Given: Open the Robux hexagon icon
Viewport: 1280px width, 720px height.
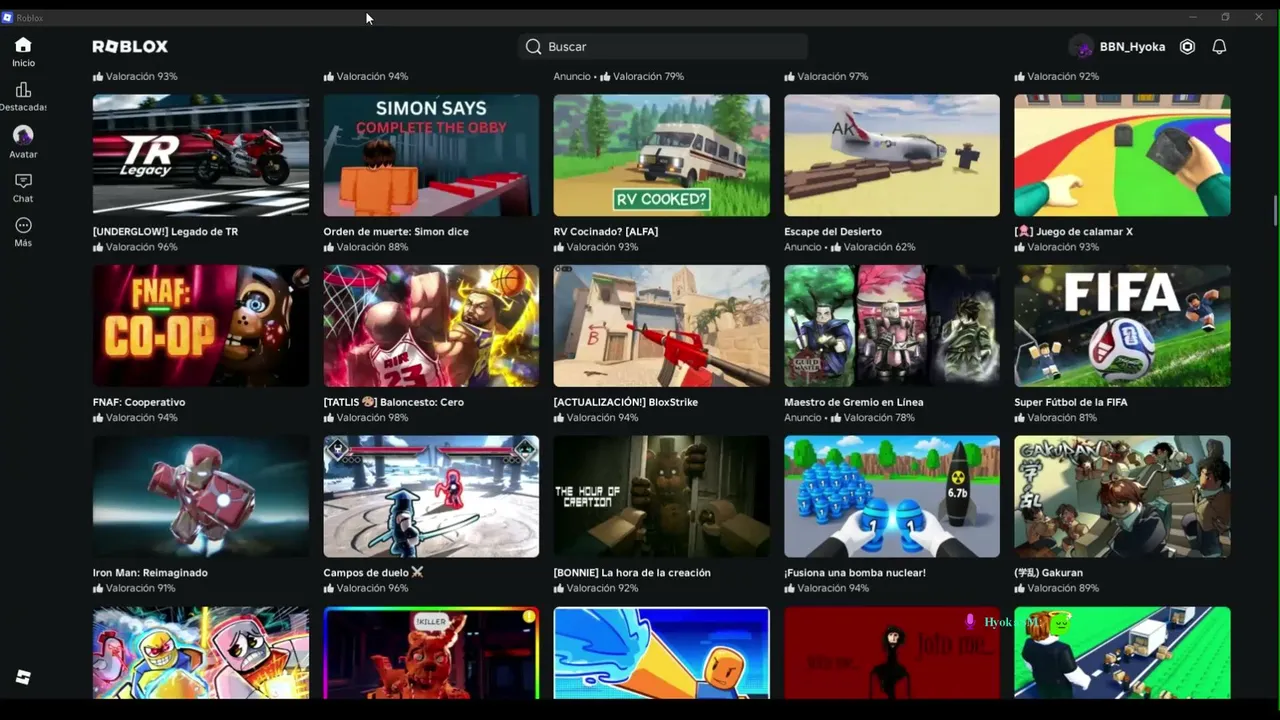Looking at the screenshot, I should point(1187,47).
